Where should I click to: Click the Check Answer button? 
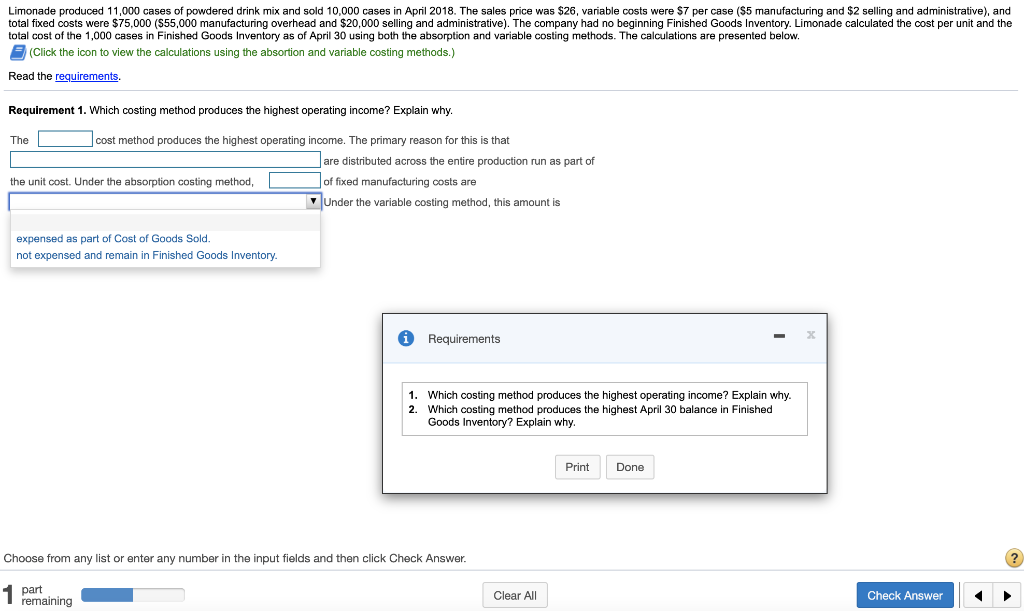(x=904, y=594)
